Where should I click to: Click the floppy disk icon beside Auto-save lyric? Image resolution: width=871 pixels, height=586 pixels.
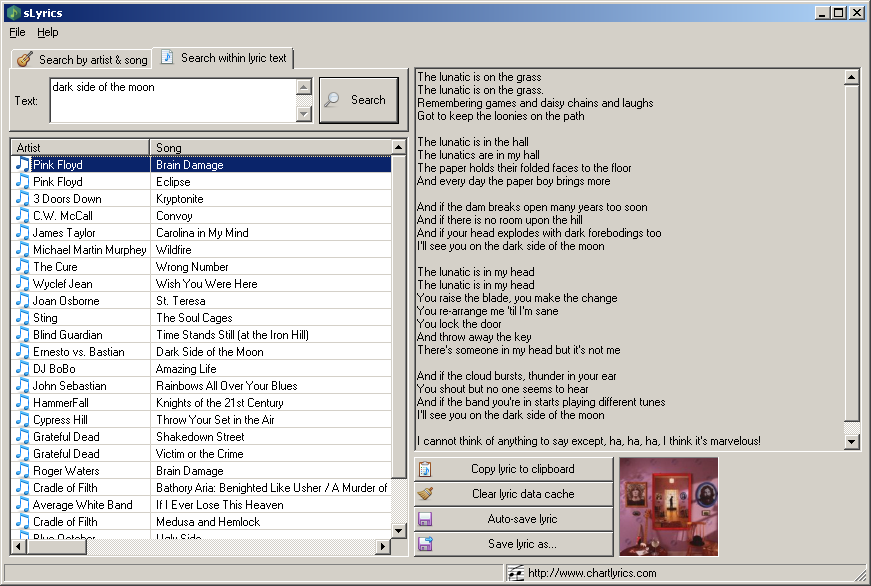tap(425, 519)
